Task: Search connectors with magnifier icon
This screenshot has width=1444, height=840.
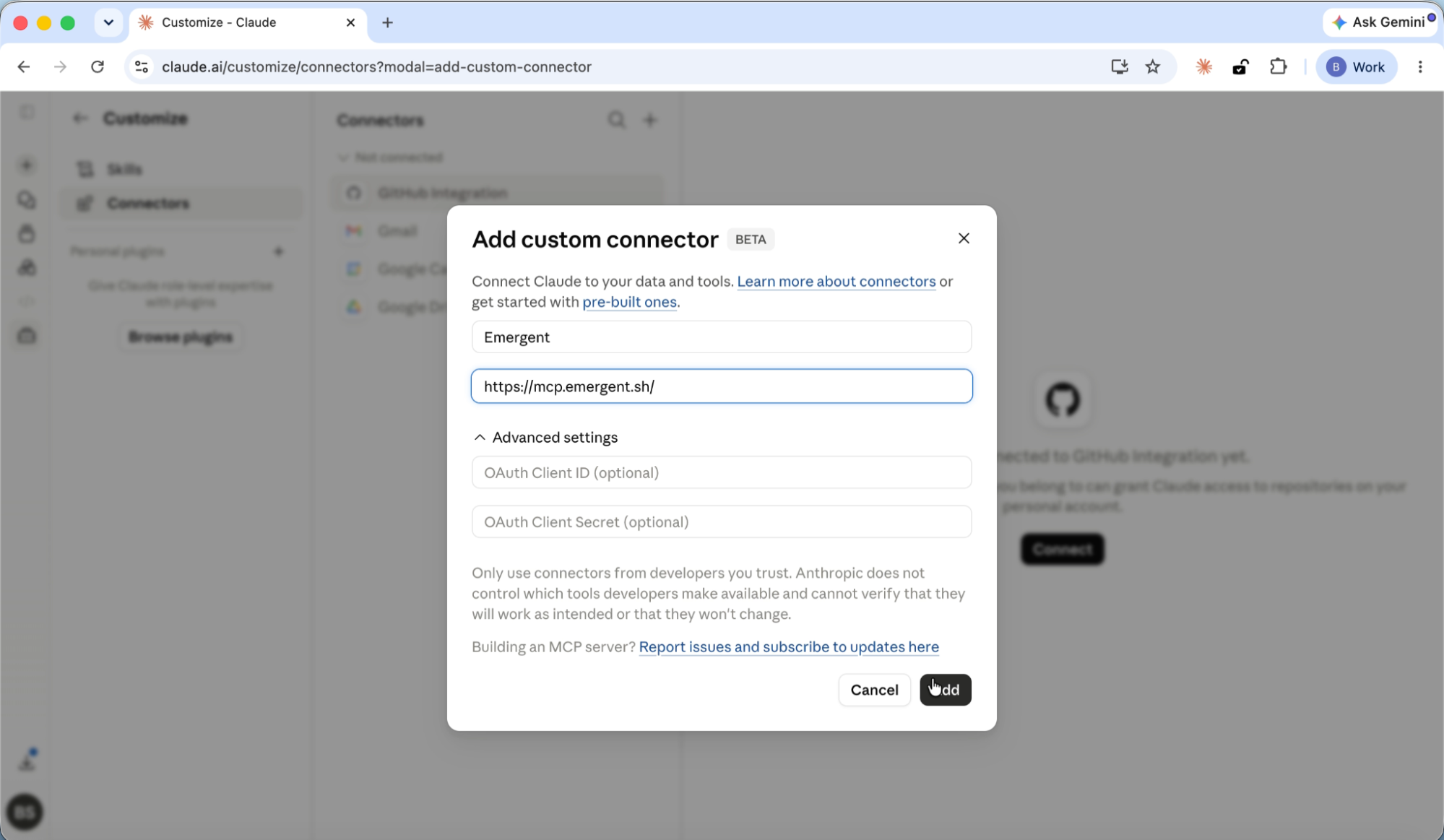Action: point(616,120)
